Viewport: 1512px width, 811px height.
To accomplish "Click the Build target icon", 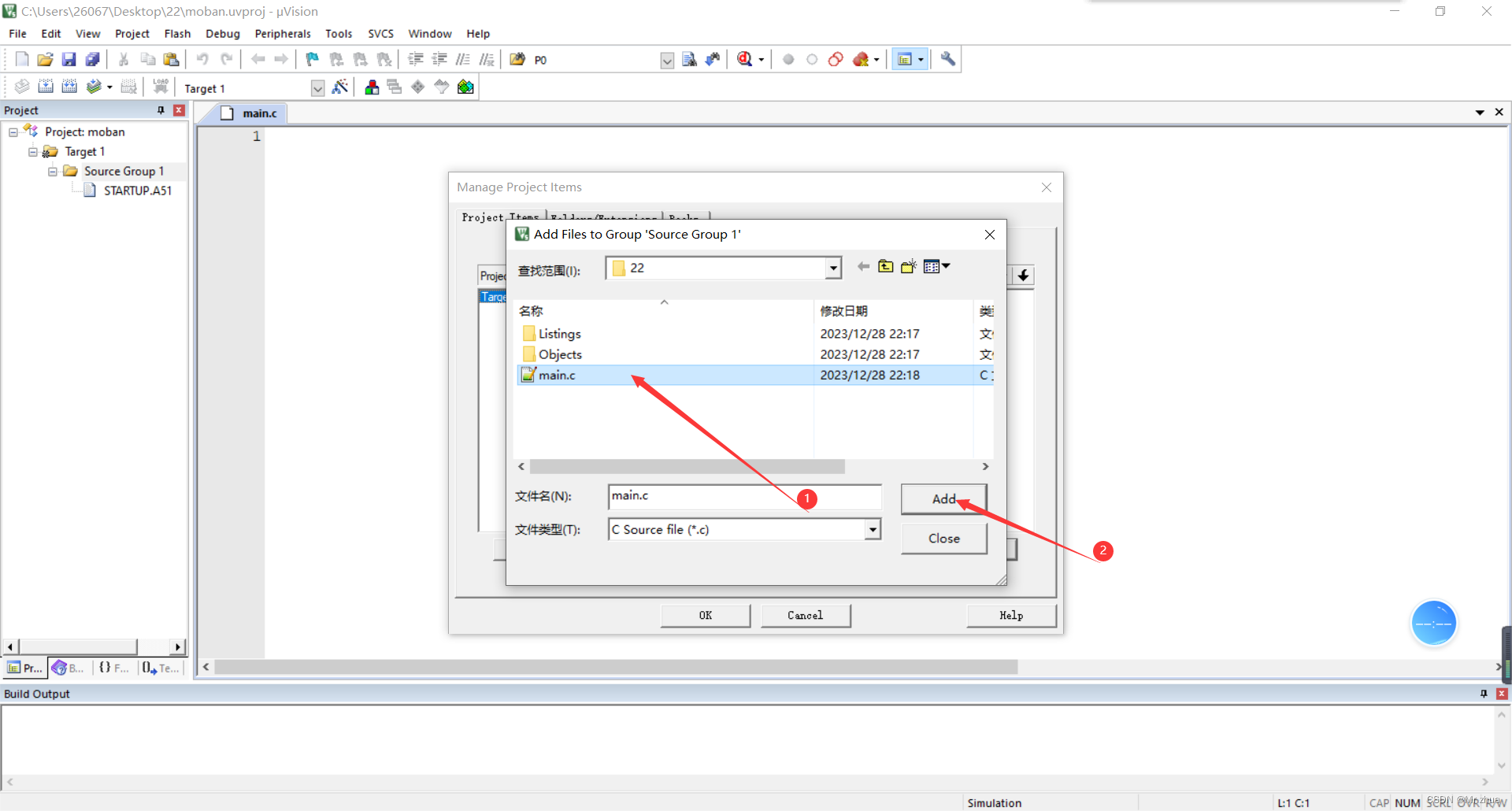I will 46,87.
